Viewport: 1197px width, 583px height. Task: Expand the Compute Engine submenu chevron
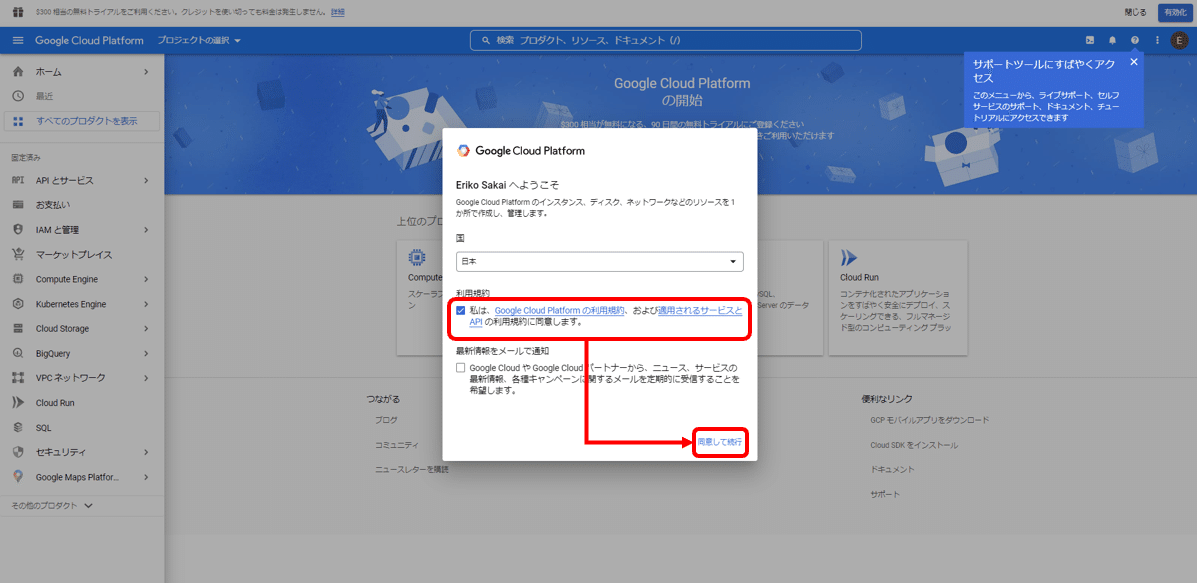pos(145,279)
